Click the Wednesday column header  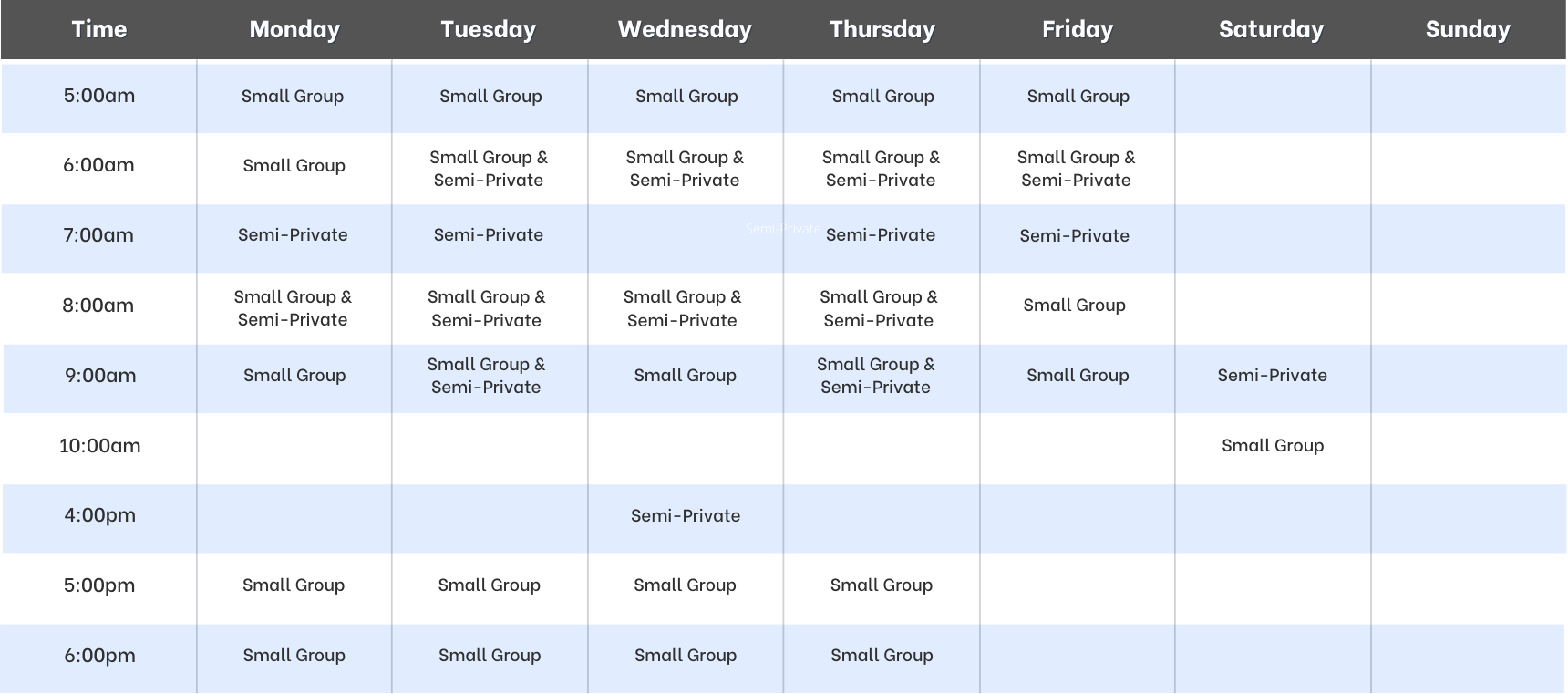coord(685,29)
